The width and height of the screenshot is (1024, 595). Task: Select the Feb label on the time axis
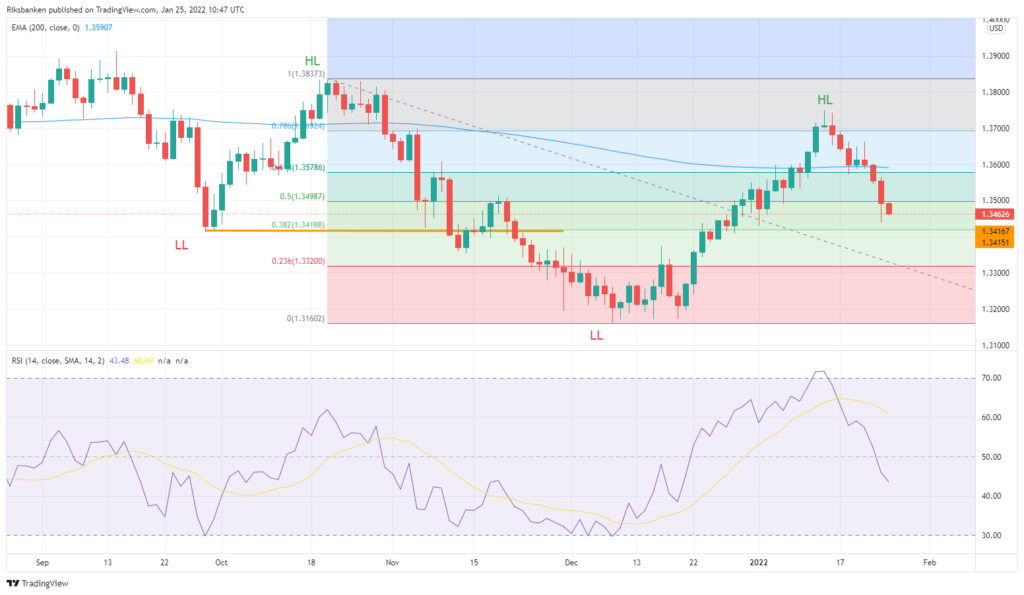tap(929, 562)
